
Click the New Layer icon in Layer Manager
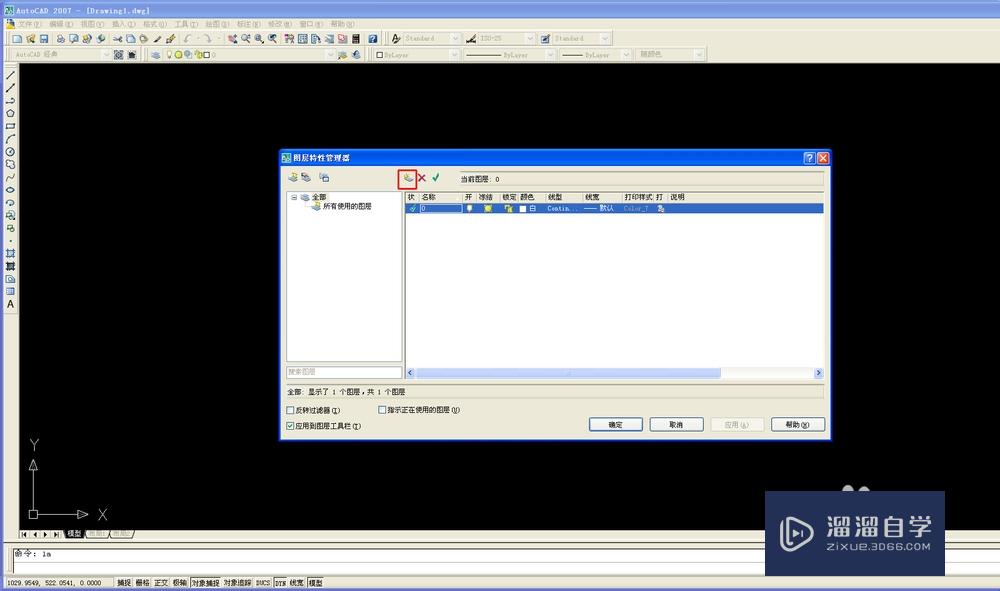[x=408, y=178]
